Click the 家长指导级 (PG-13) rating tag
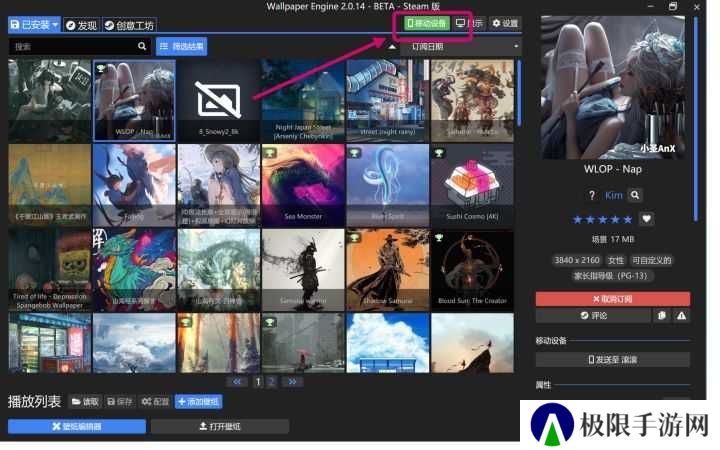This screenshot has width=720, height=450. tap(613, 276)
